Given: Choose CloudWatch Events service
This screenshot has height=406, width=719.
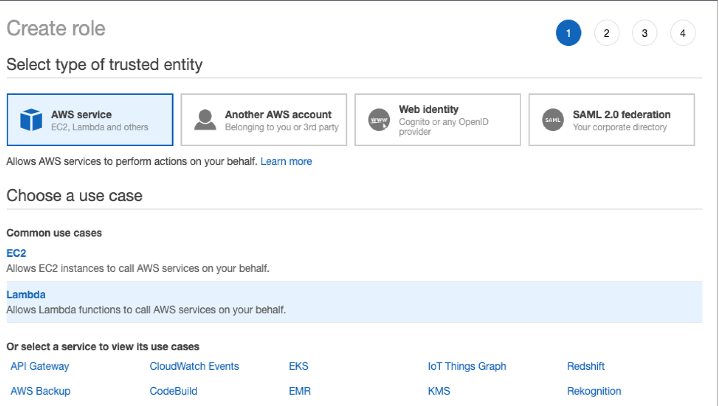Looking at the screenshot, I should point(194,366).
